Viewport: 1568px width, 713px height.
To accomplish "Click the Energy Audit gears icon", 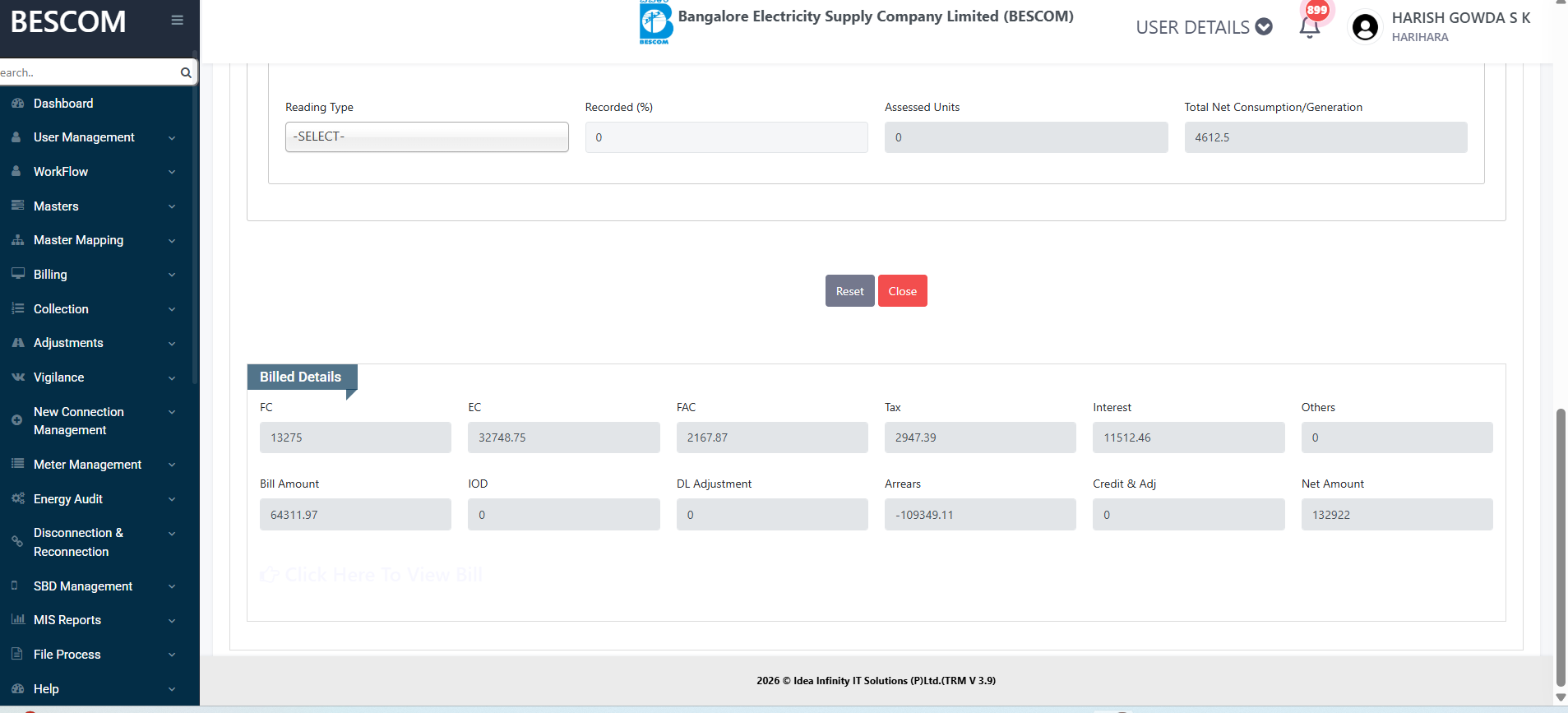I will [x=17, y=499].
